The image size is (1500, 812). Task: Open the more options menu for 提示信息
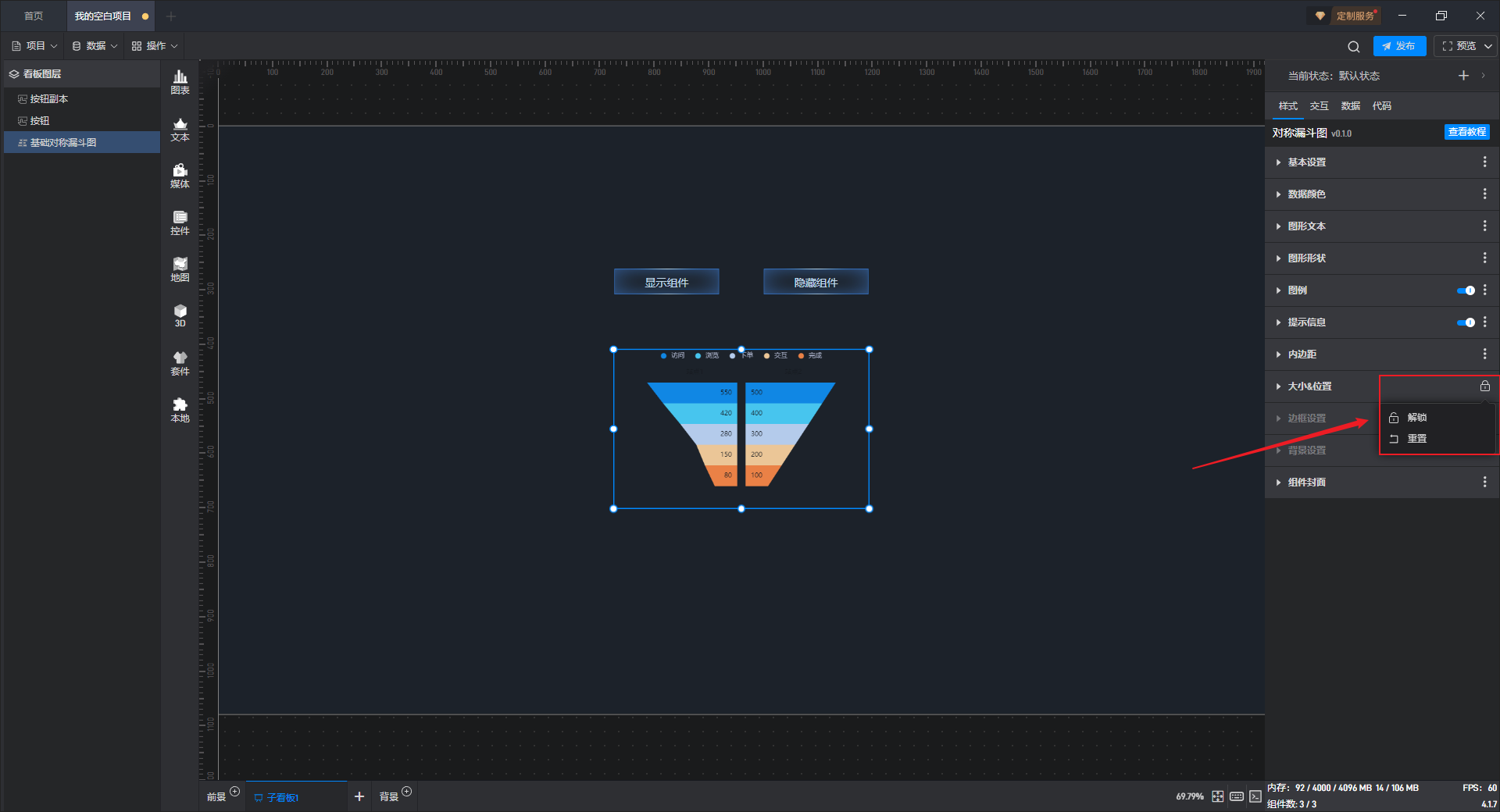tap(1484, 322)
